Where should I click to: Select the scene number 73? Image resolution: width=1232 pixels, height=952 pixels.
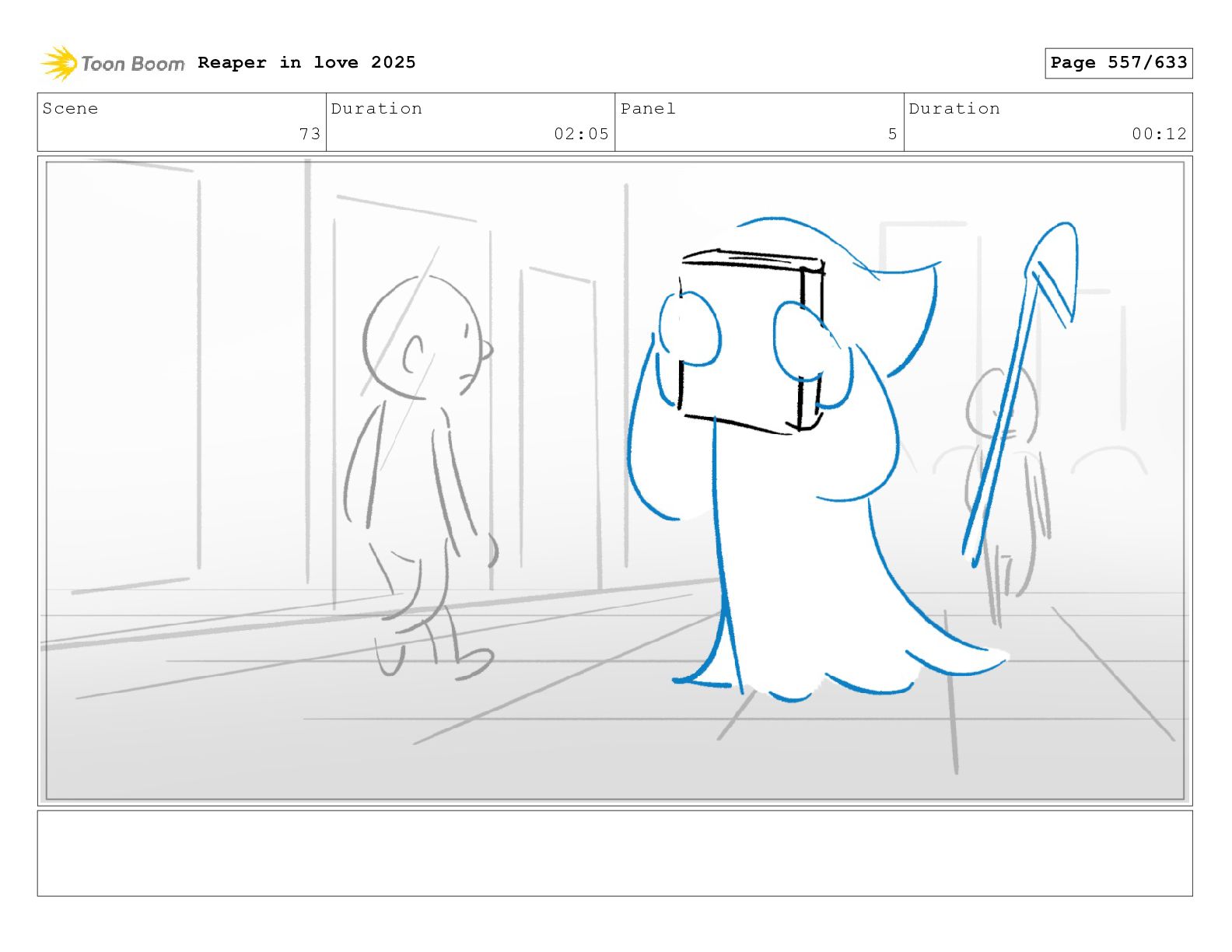310,134
